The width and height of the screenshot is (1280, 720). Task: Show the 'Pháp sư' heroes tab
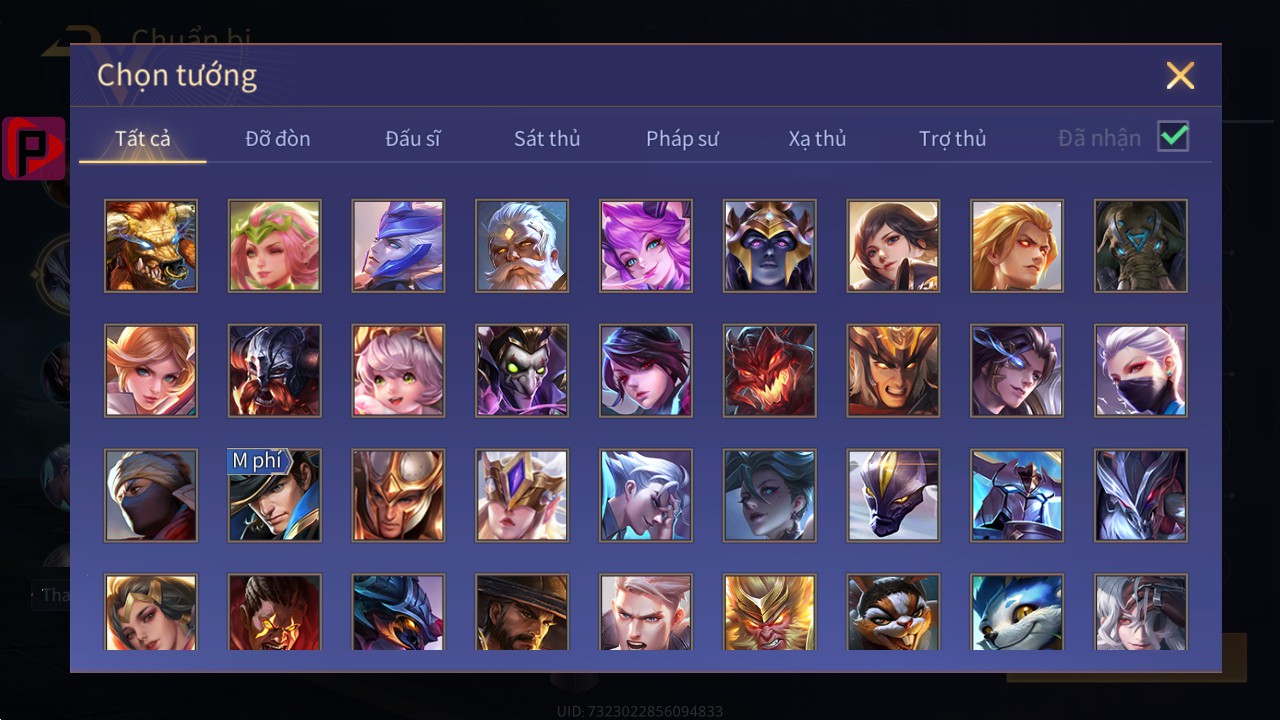point(682,139)
